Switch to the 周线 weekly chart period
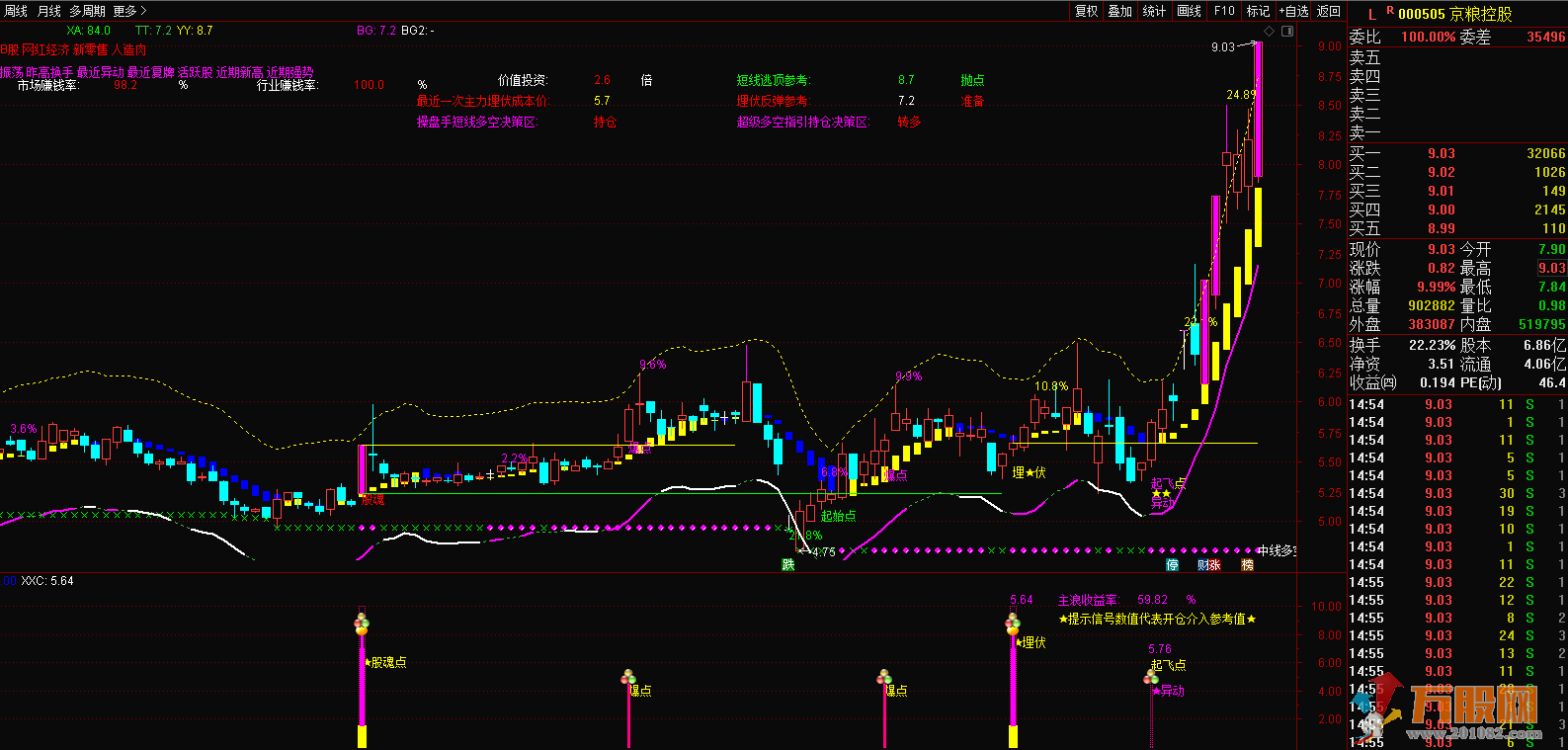Viewport: 1568px width, 750px height. coord(16,11)
